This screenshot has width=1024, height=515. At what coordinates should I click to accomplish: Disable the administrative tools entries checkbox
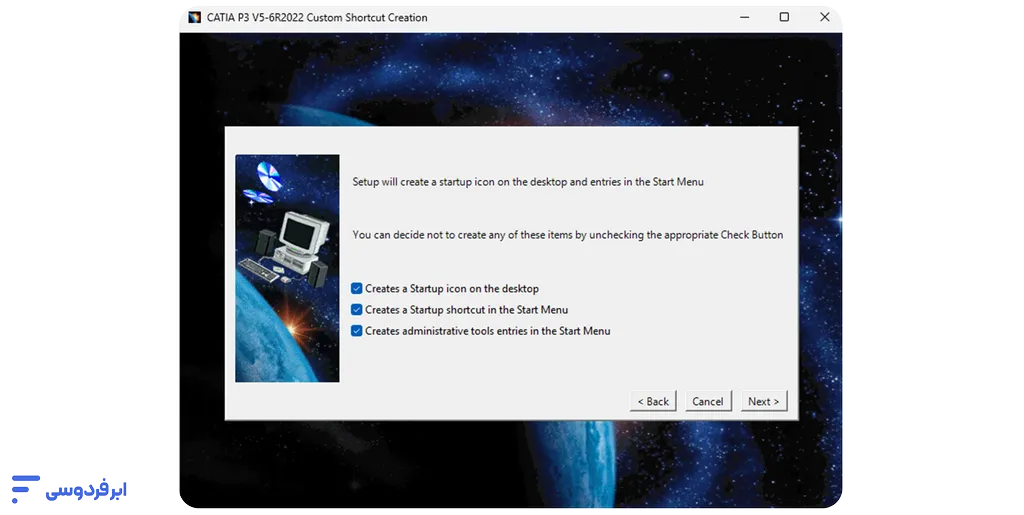coord(357,331)
